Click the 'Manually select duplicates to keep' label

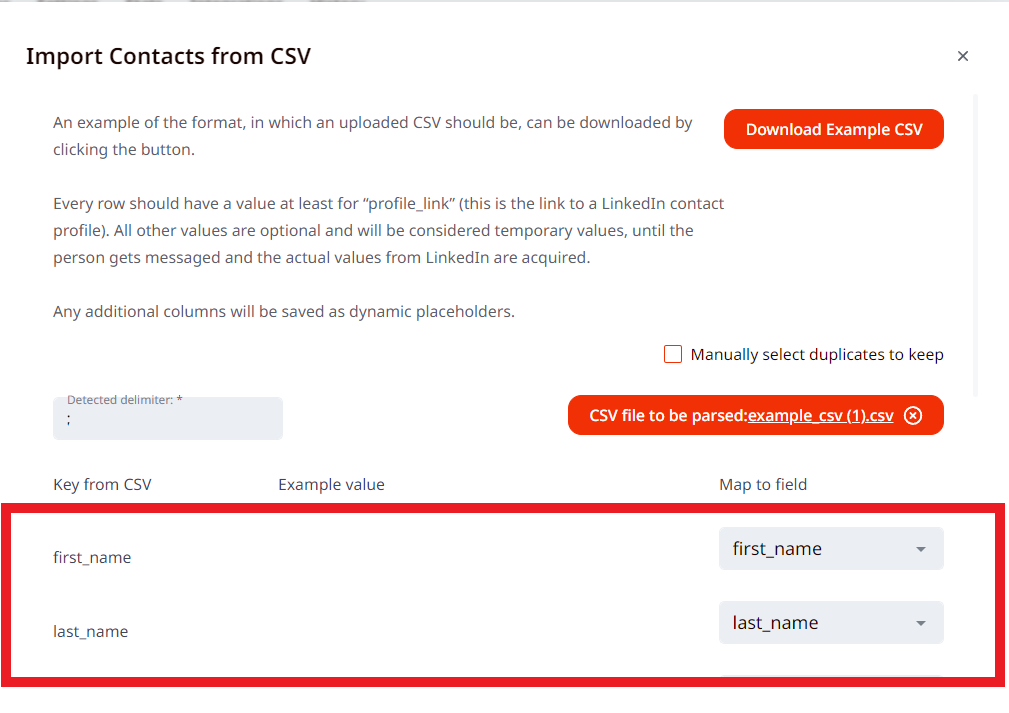[816, 354]
